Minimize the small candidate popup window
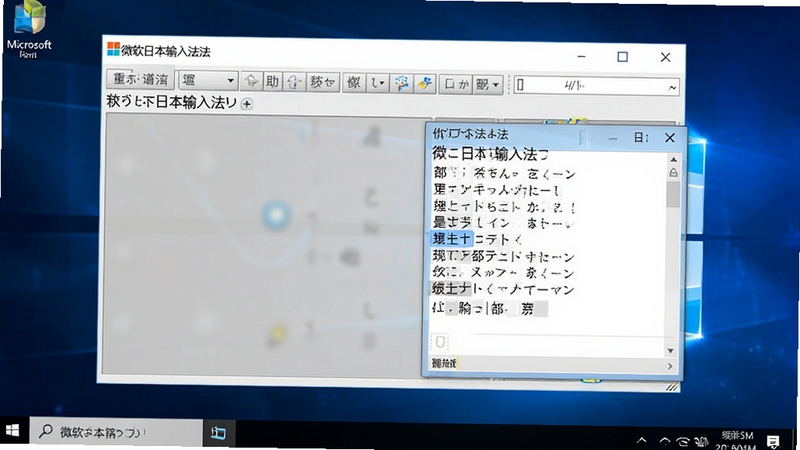The image size is (800, 450). pos(613,138)
